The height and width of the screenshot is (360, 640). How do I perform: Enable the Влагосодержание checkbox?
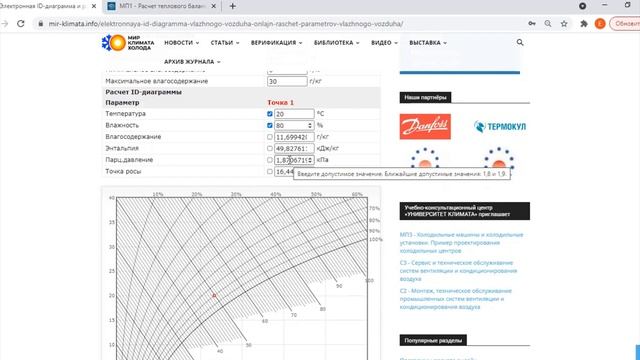270,137
